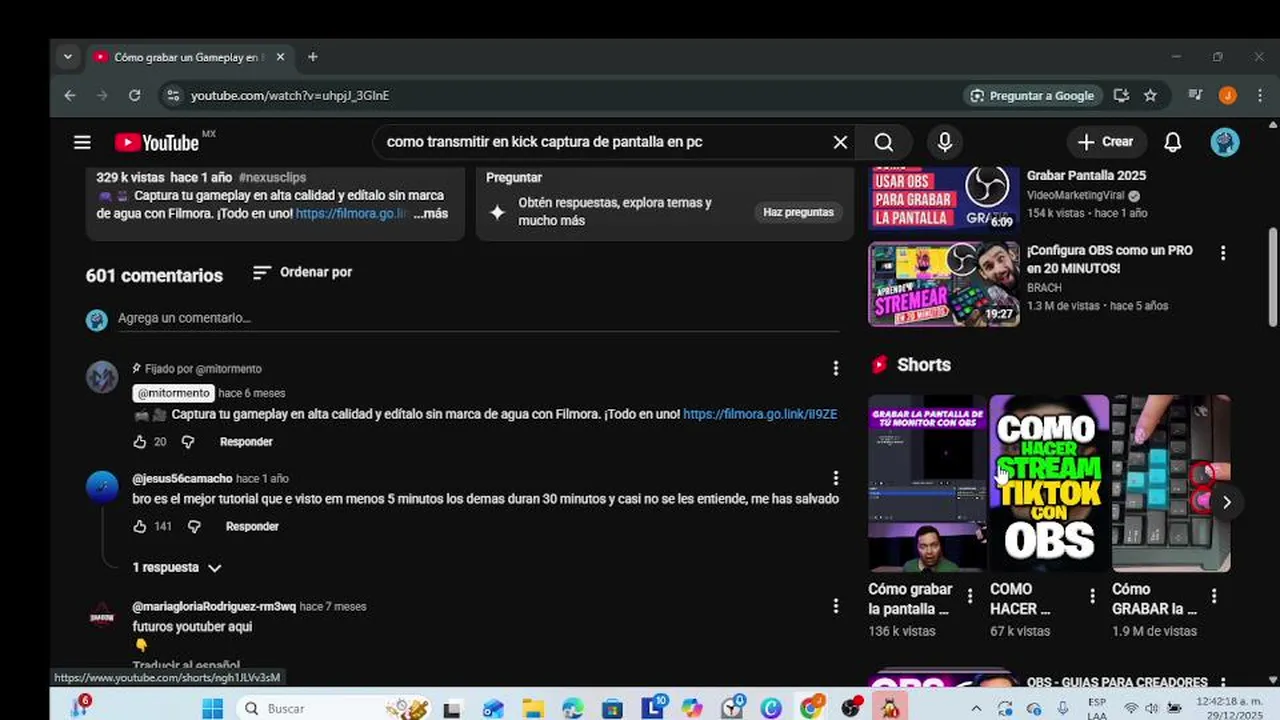Open the COMO HACER STREAM TIKTOK short
Image resolution: width=1280 pixels, height=720 pixels.
click(1049, 484)
